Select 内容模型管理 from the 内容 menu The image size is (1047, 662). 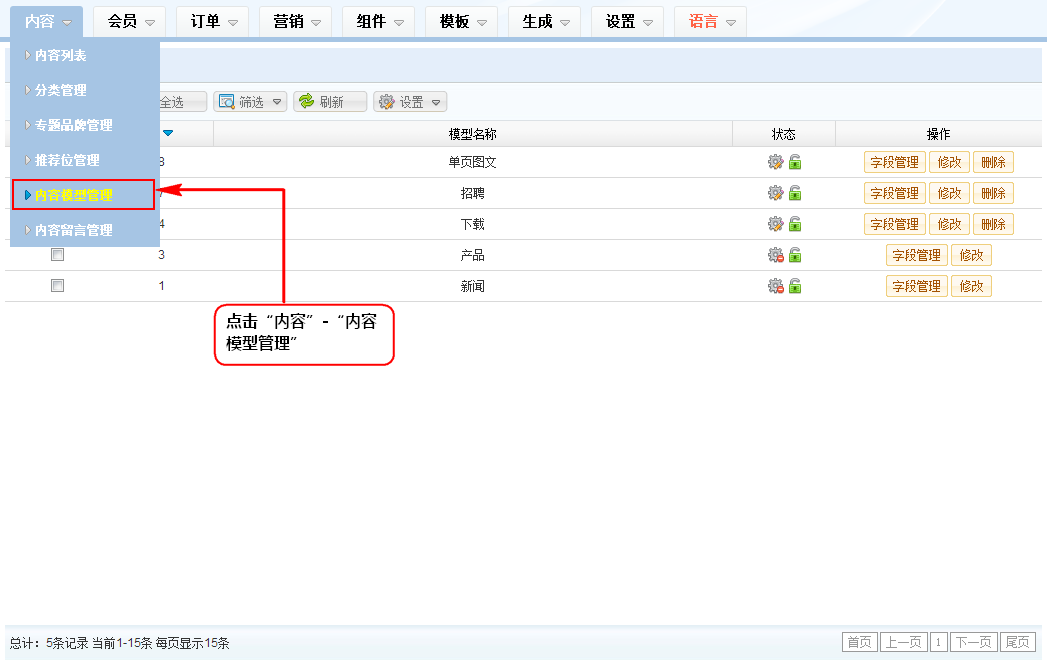tap(74, 195)
